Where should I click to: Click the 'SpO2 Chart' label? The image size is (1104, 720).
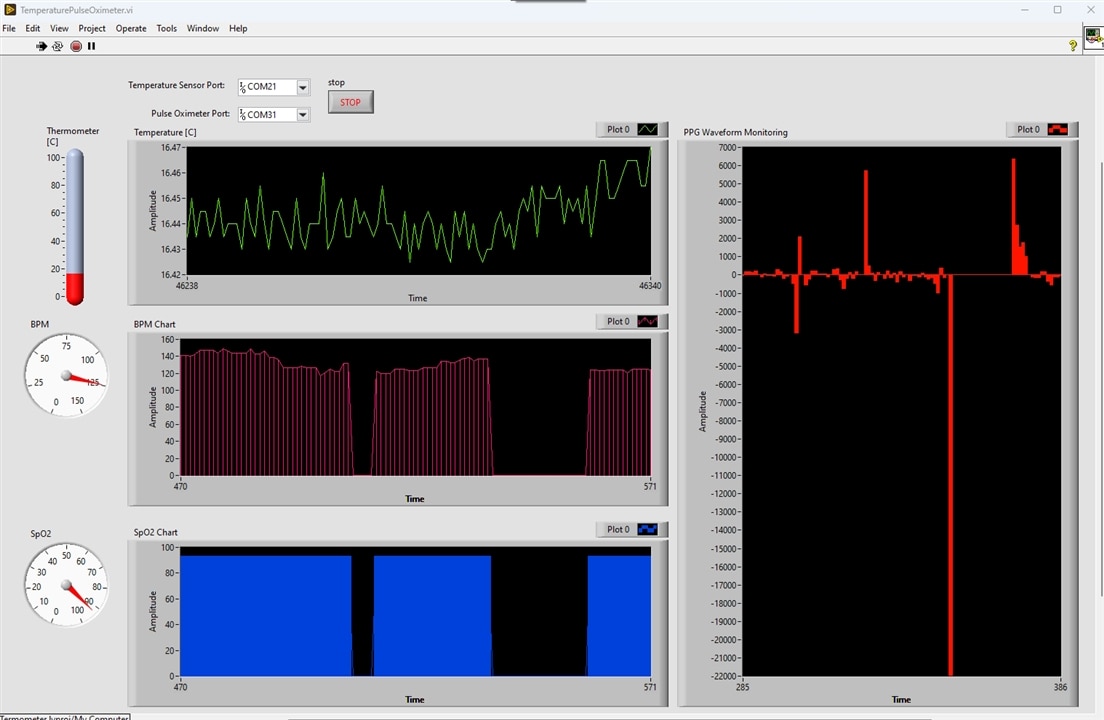click(156, 532)
